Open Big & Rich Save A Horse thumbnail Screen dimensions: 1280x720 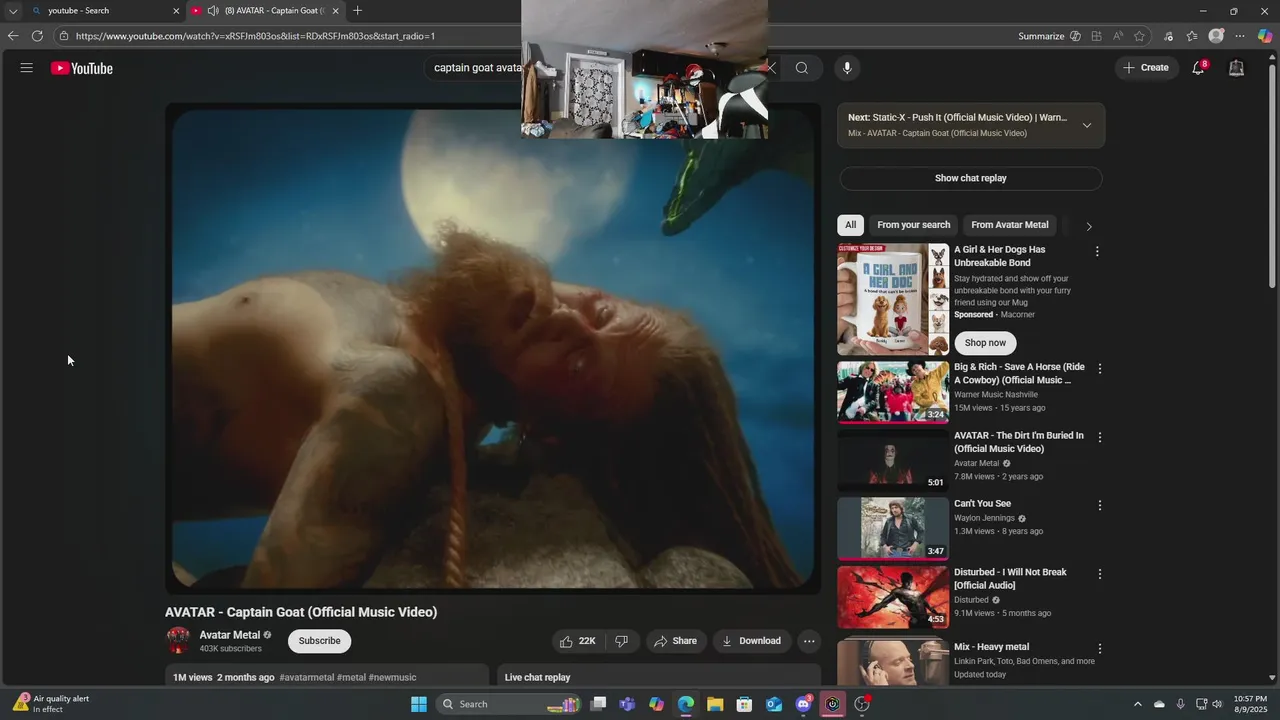click(893, 392)
